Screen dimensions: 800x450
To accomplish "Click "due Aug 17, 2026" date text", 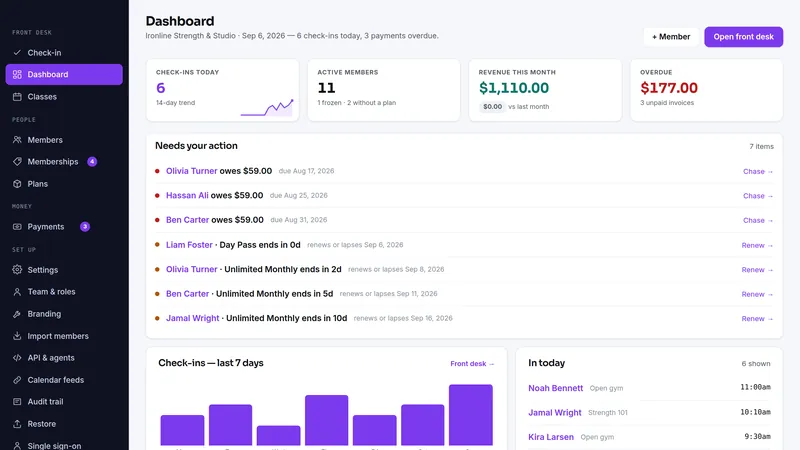I will (x=306, y=171).
